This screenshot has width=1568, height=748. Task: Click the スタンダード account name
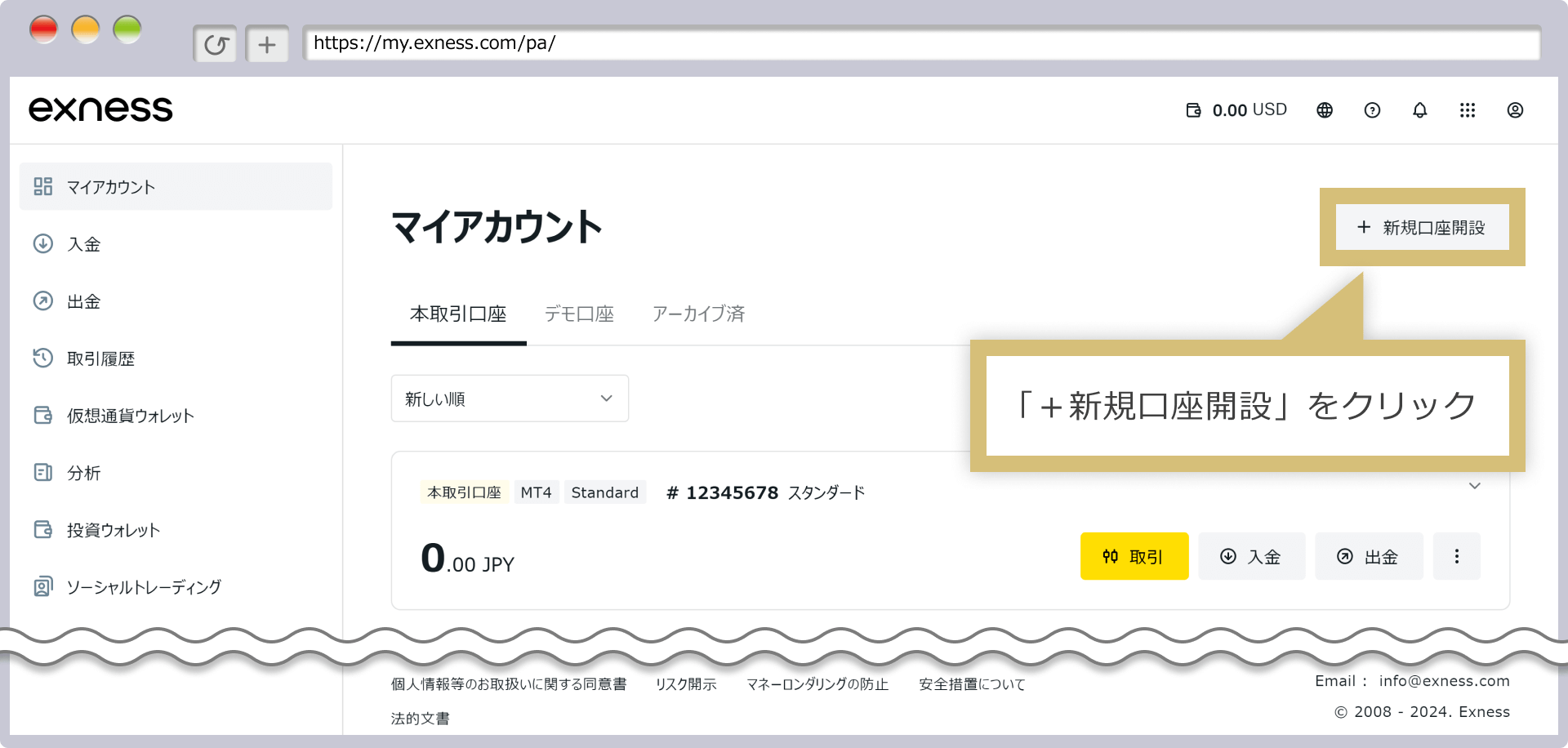point(826,492)
